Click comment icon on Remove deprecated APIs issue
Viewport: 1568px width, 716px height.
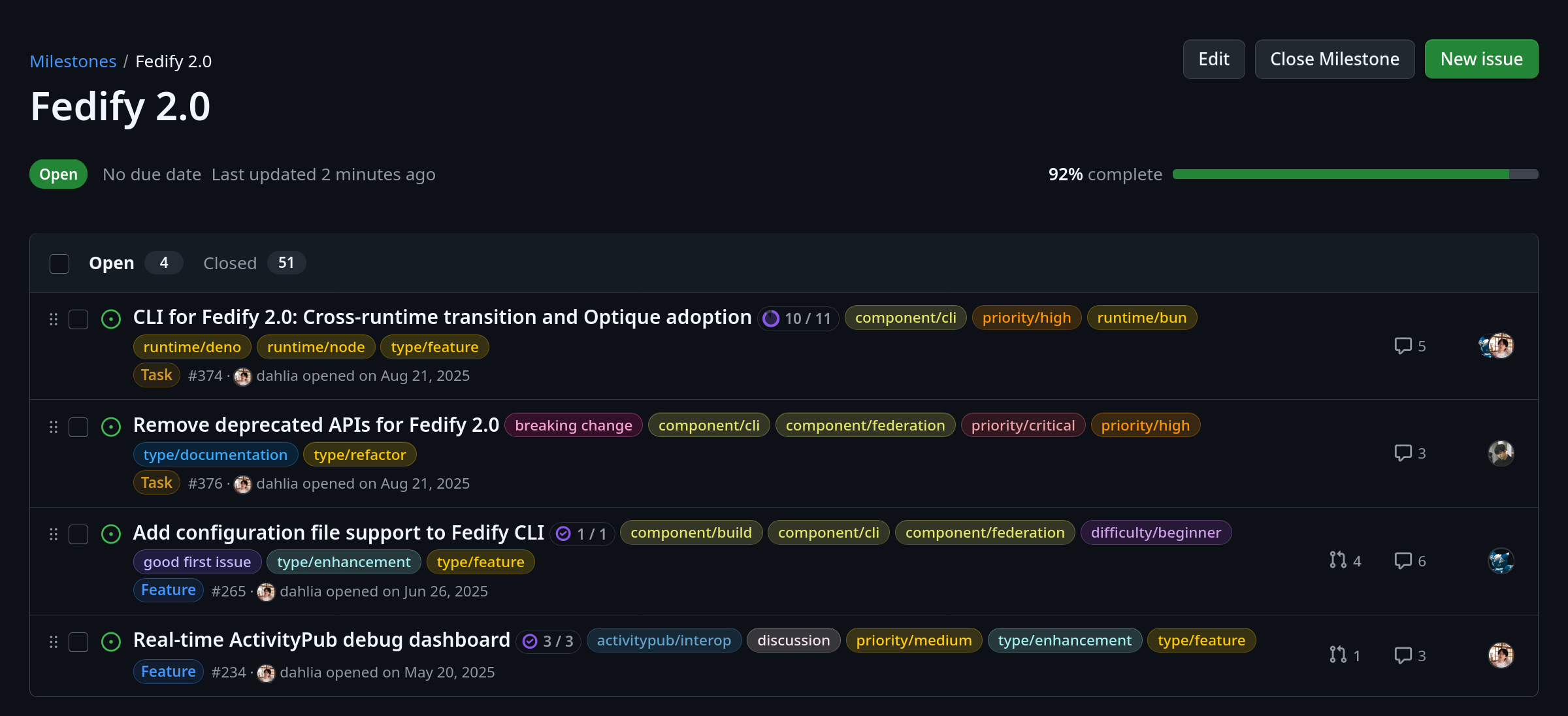point(1403,453)
